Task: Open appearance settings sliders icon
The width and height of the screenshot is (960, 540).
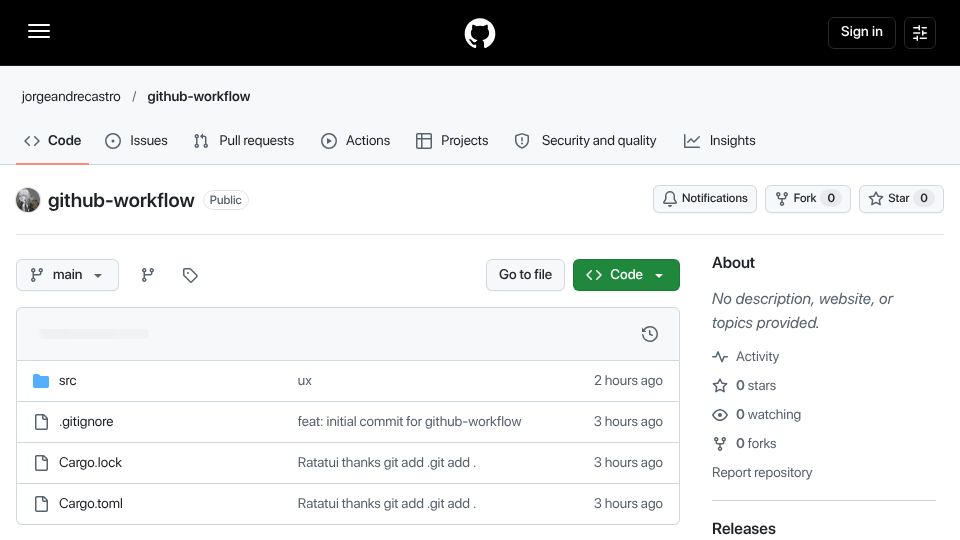Action: (x=920, y=32)
